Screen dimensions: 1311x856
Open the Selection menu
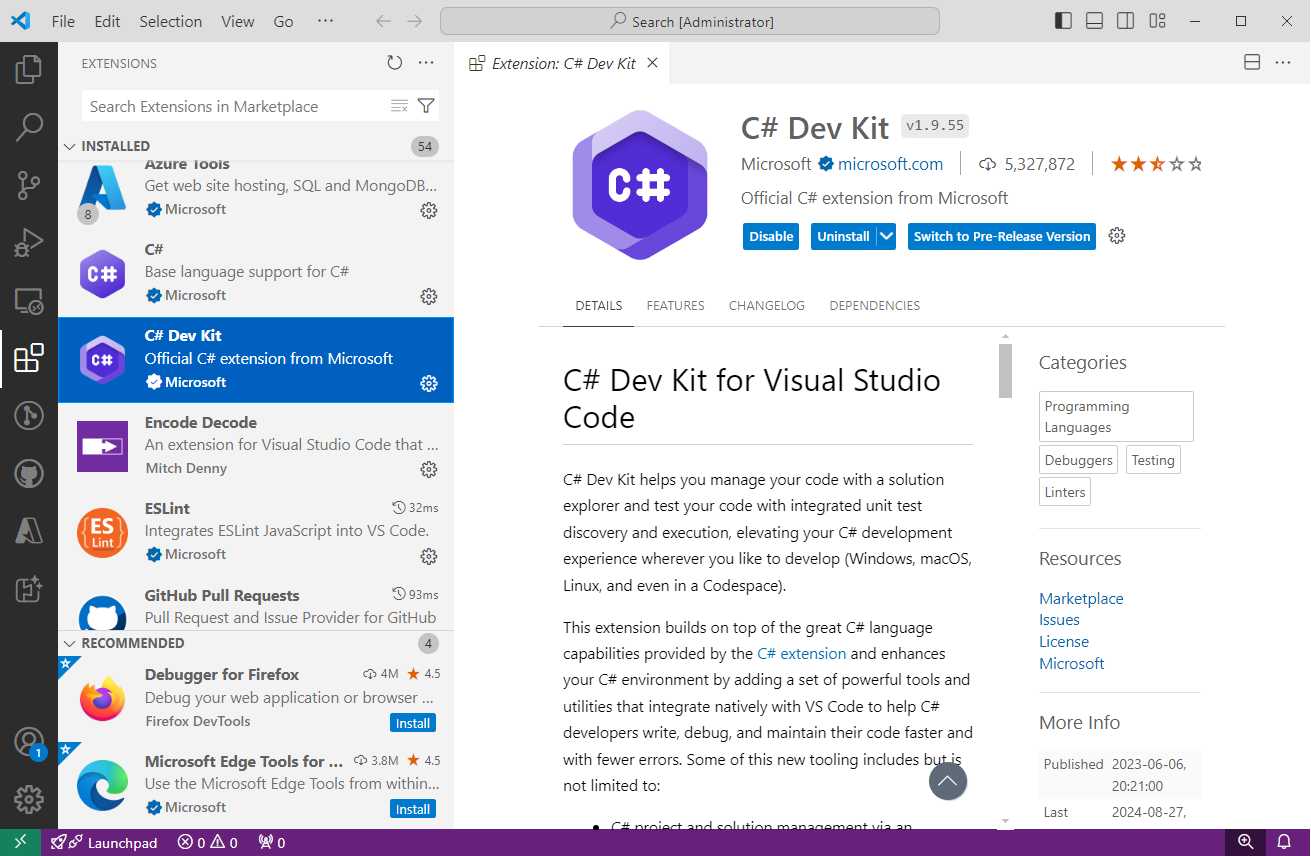pyautogui.click(x=170, y=21)
